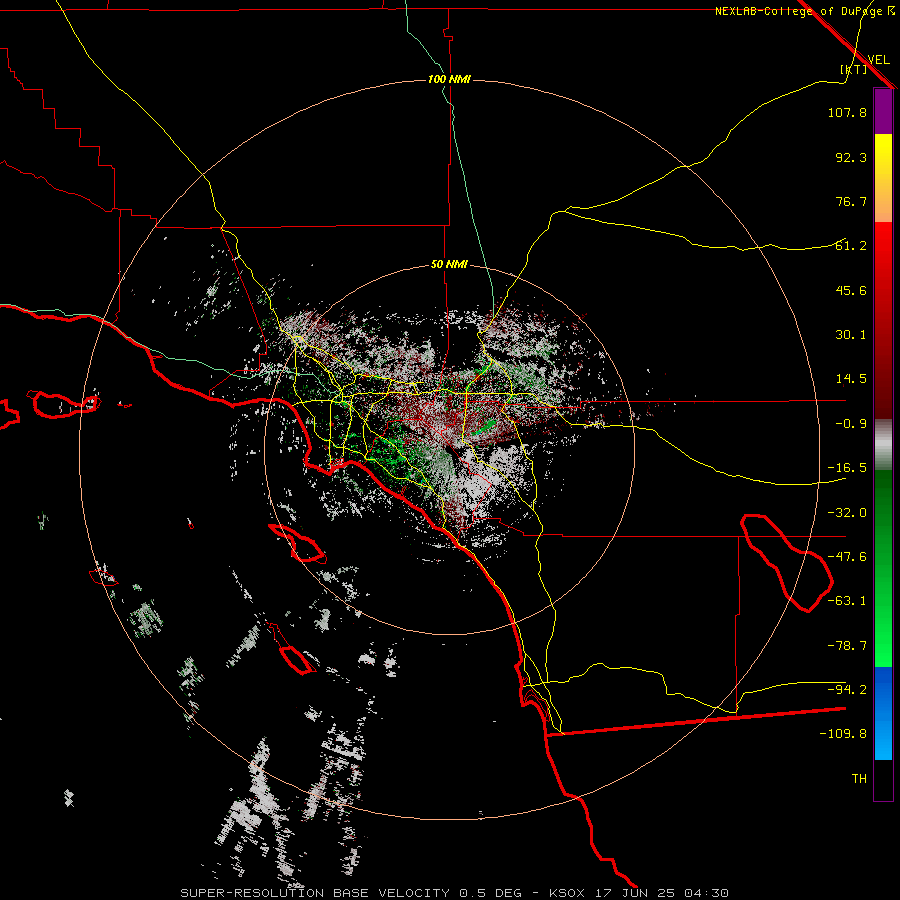Image resolution: width=900 pixels, height=900 pixels.
Task: Click the 92.3 scale value
Action: tap(851, 157)
